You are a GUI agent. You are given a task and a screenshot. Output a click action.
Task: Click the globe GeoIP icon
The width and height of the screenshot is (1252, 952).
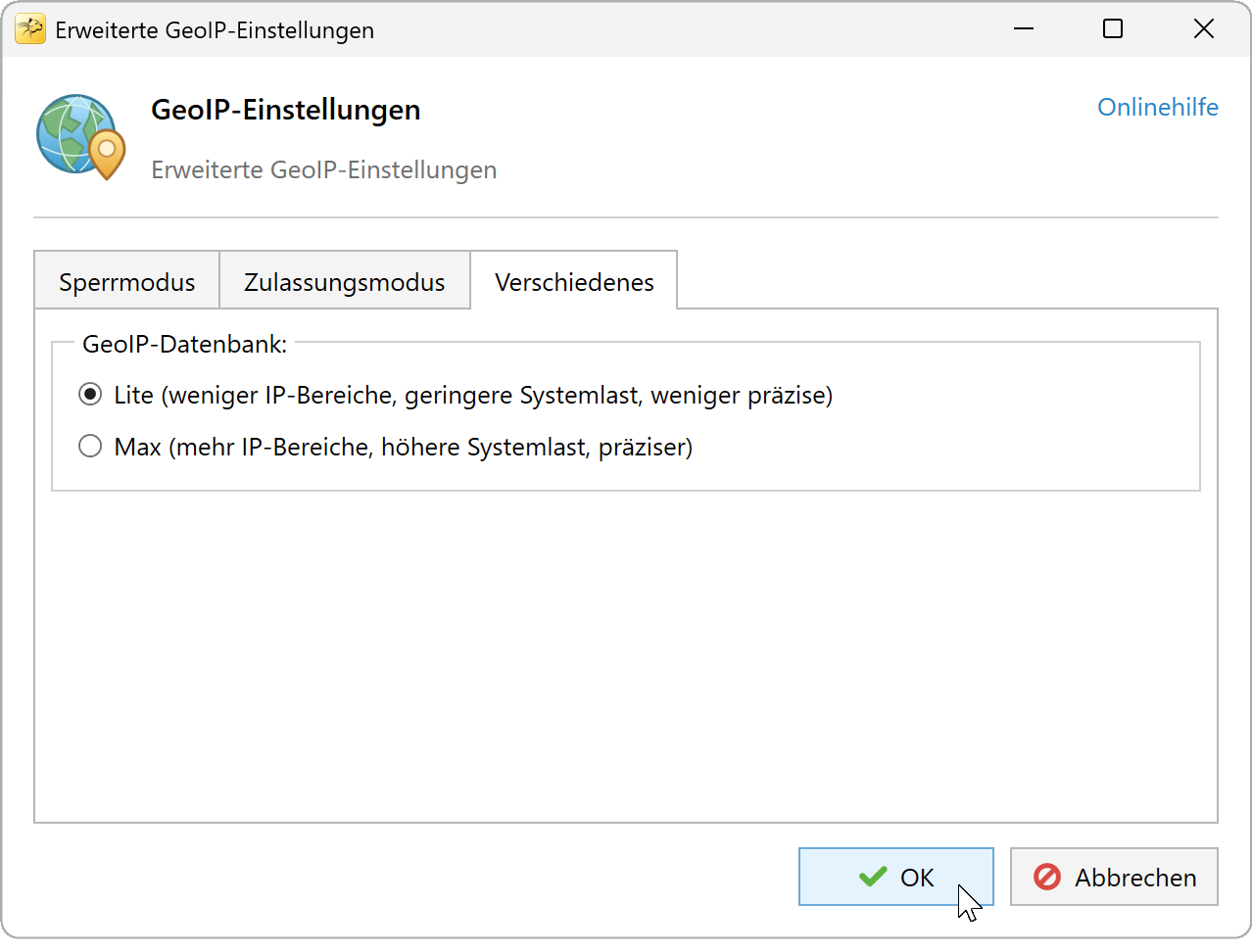click(81, 137)
